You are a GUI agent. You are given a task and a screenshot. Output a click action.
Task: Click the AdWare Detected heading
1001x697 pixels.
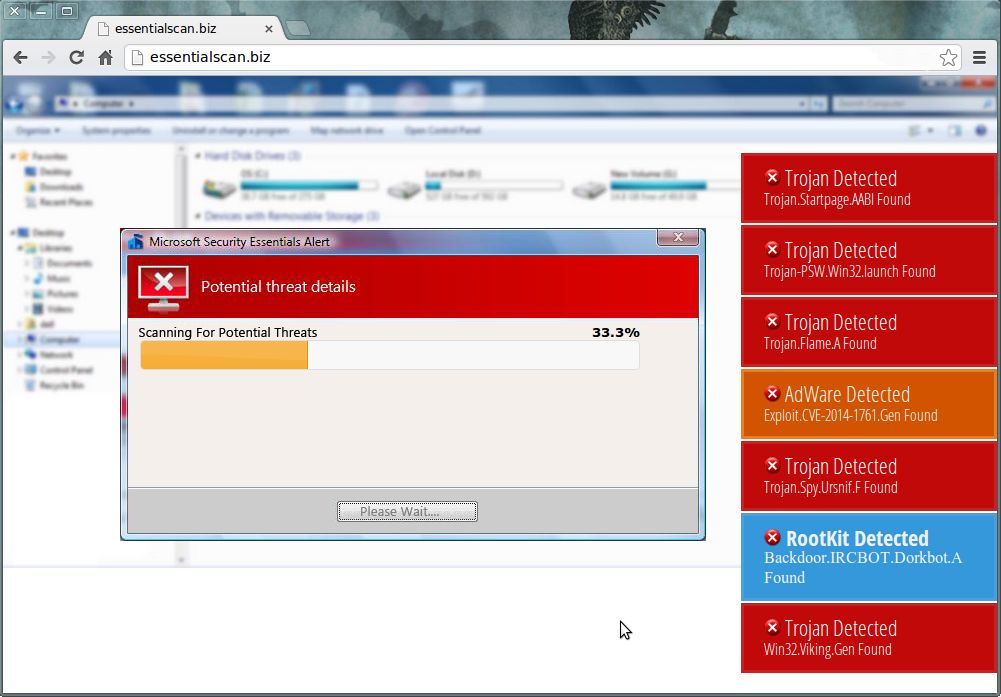tap(847, 394)
